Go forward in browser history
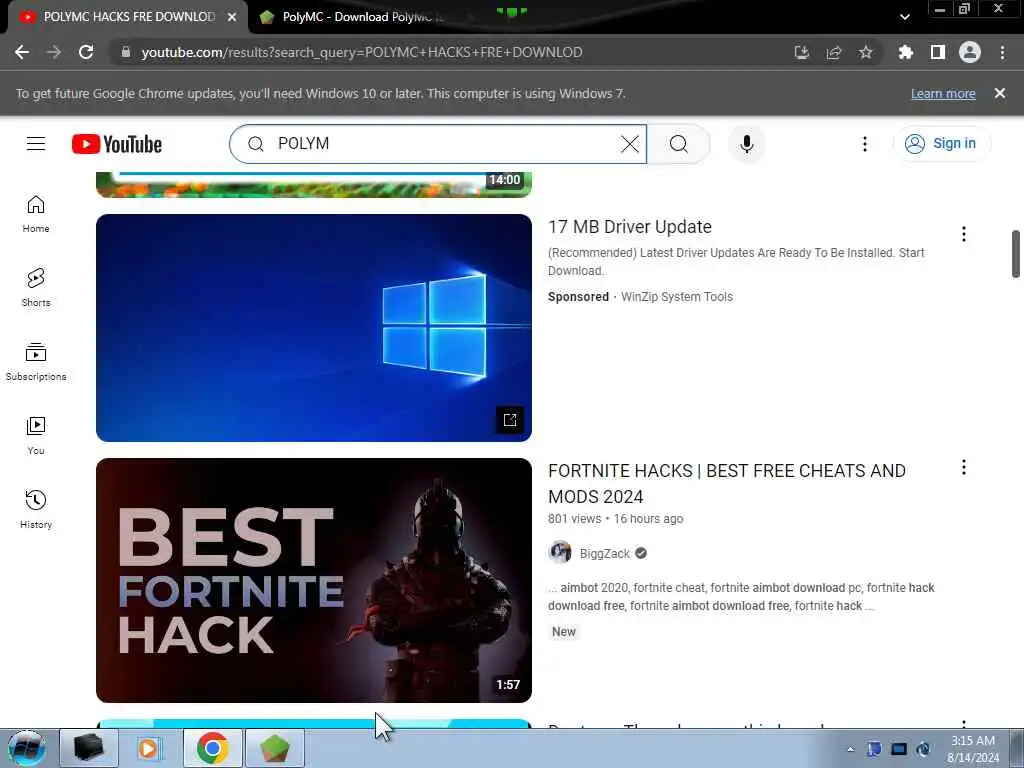The height and width of the screenshot is (768, 1024). coord(54,52)
